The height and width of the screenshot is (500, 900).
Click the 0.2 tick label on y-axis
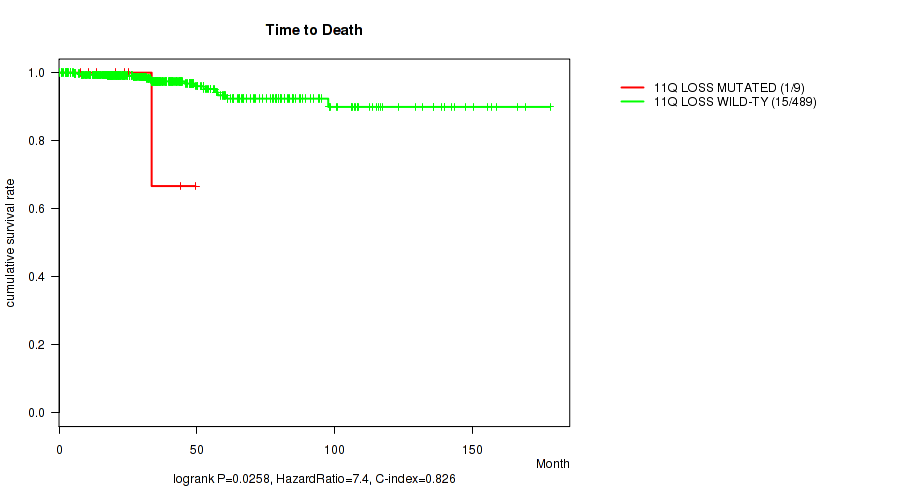36,345
